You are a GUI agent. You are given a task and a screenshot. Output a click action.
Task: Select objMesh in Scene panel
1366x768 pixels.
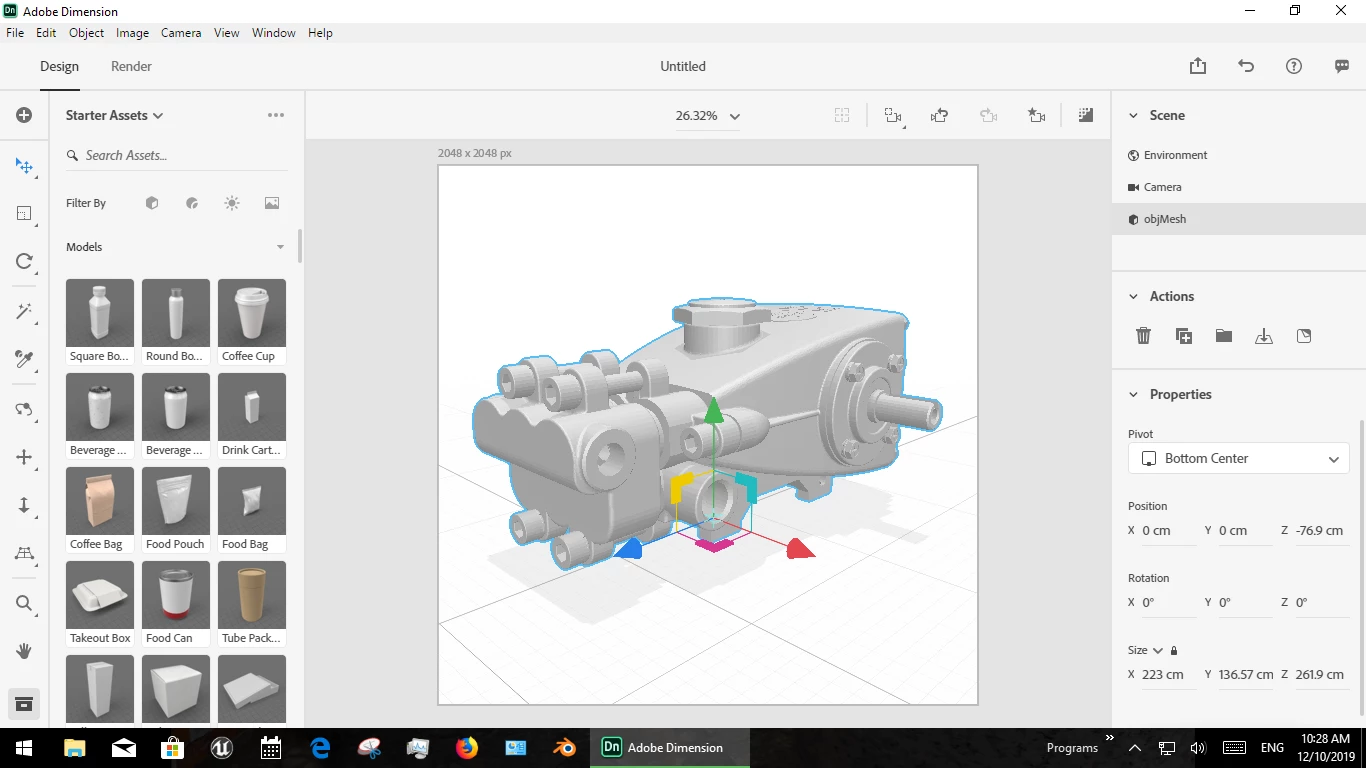tap(1239, 219)
